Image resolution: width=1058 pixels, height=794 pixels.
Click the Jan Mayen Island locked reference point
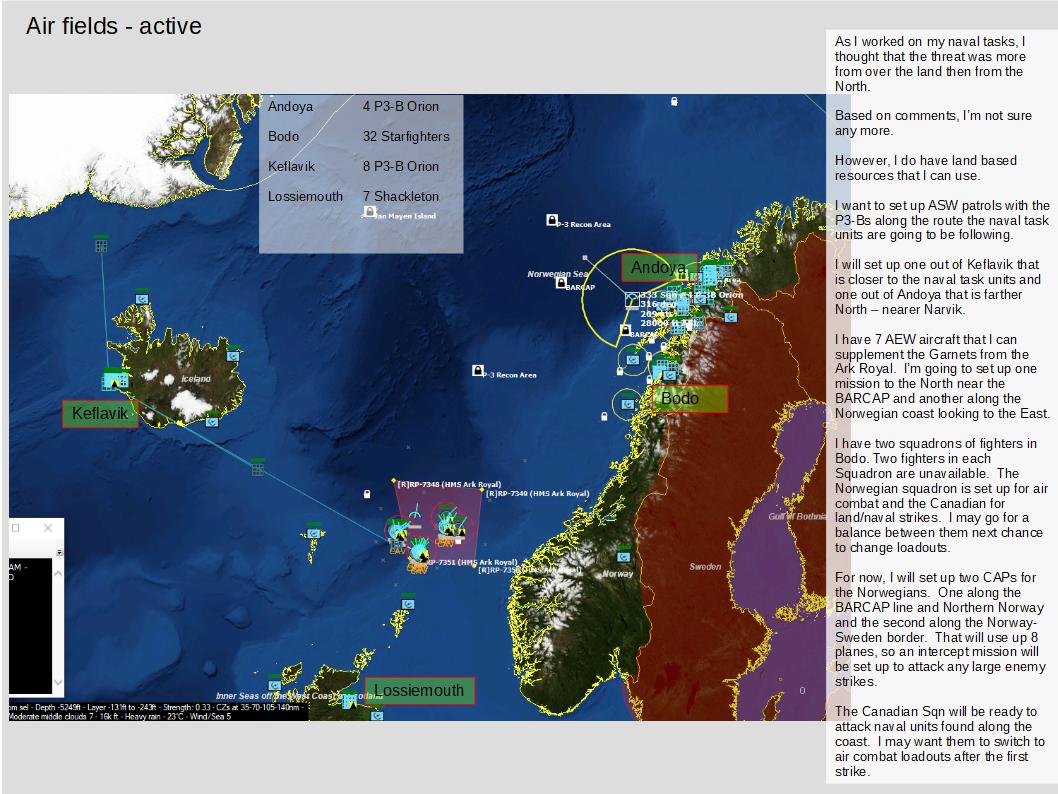(369, 212)
